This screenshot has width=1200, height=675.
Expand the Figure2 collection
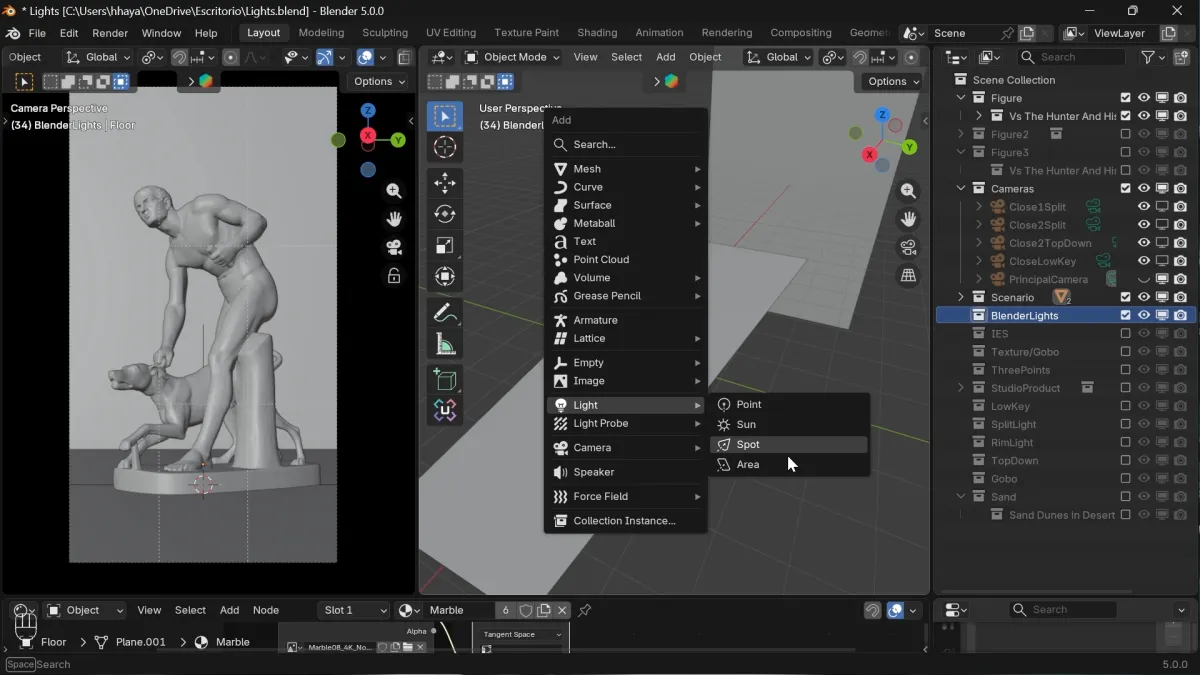[x=961, y=134]
